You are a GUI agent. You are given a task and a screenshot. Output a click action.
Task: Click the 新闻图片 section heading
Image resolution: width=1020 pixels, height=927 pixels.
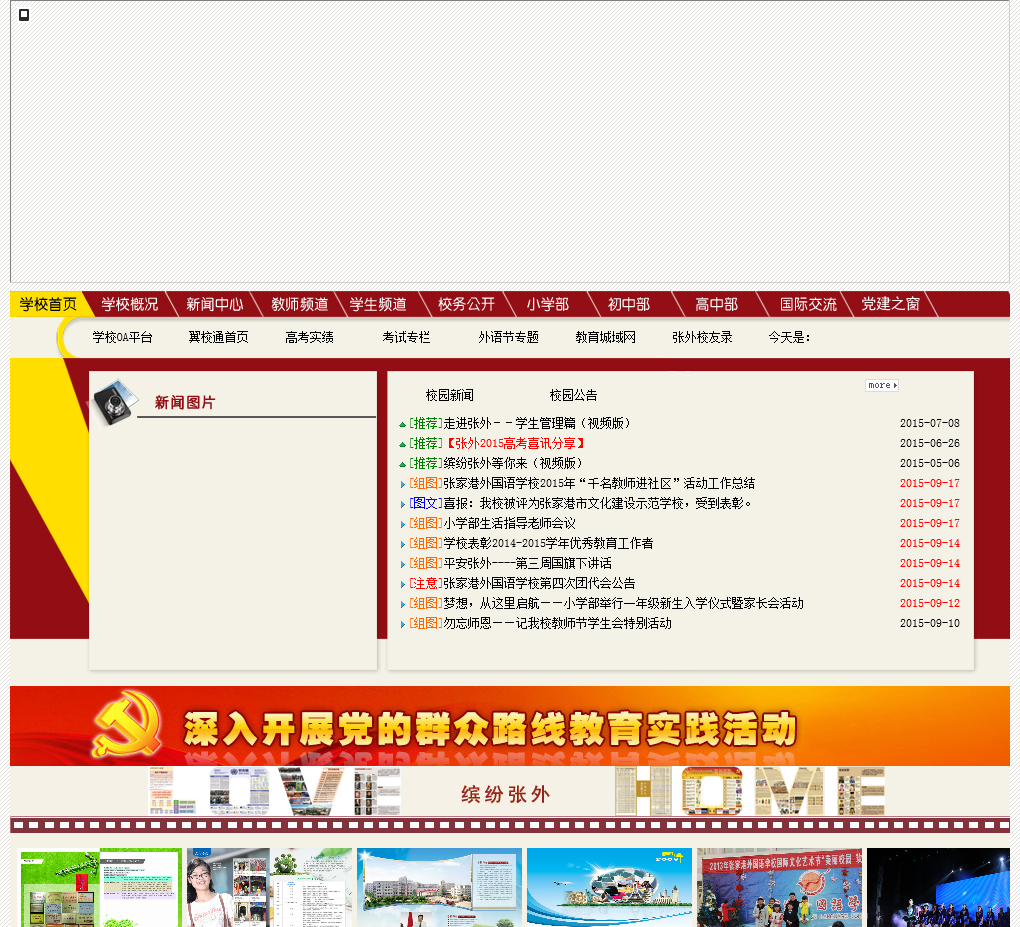click(x=185, y=403)
